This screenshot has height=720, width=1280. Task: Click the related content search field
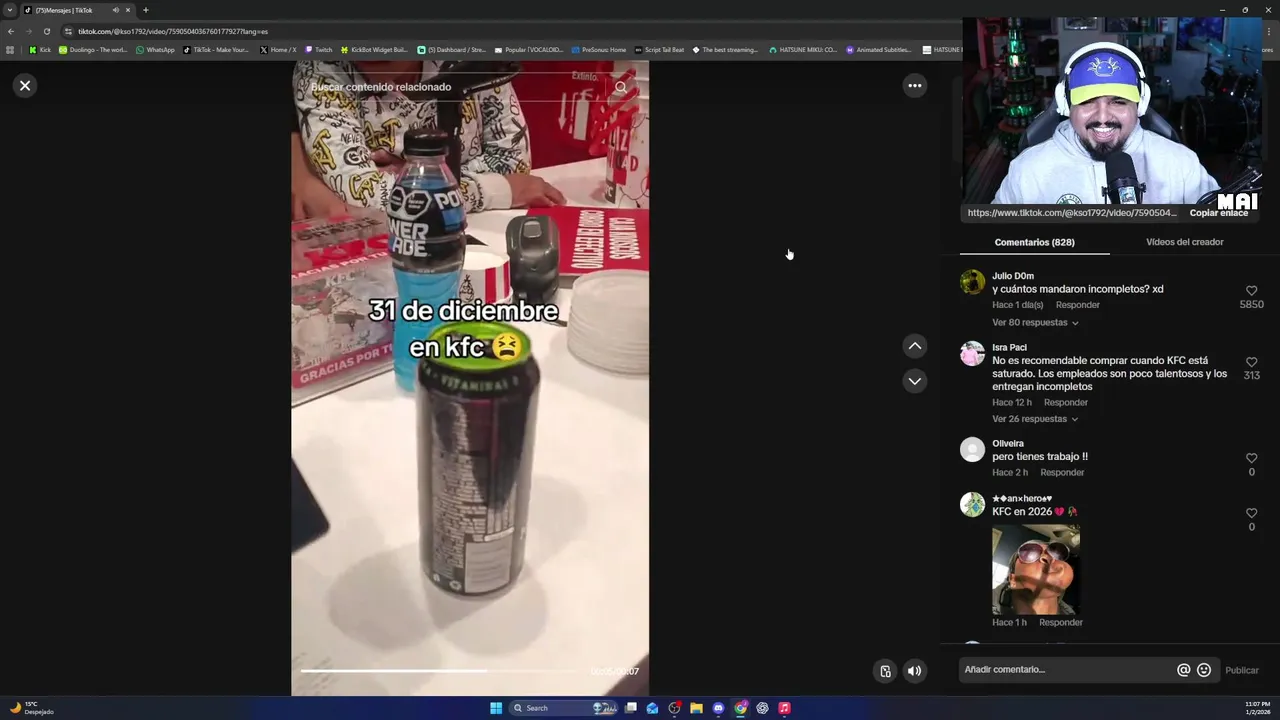pos(455,87)
